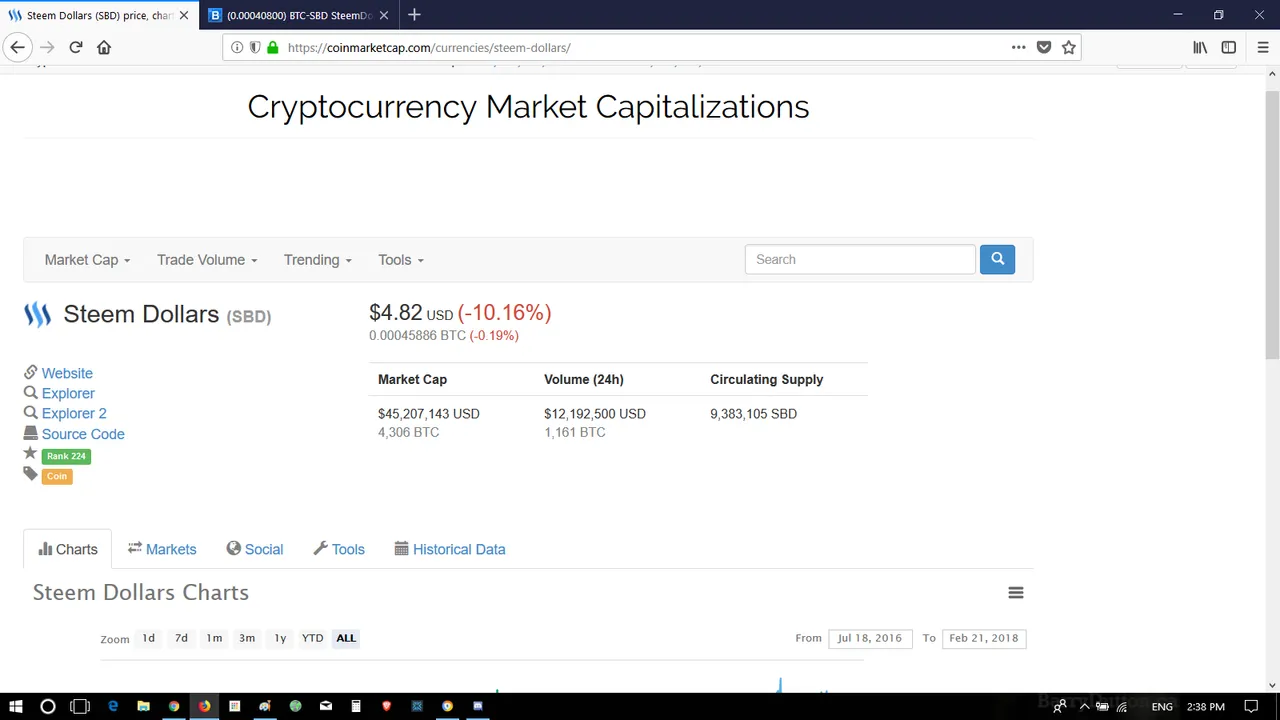Open the Windows Start menu

point(15,706)
